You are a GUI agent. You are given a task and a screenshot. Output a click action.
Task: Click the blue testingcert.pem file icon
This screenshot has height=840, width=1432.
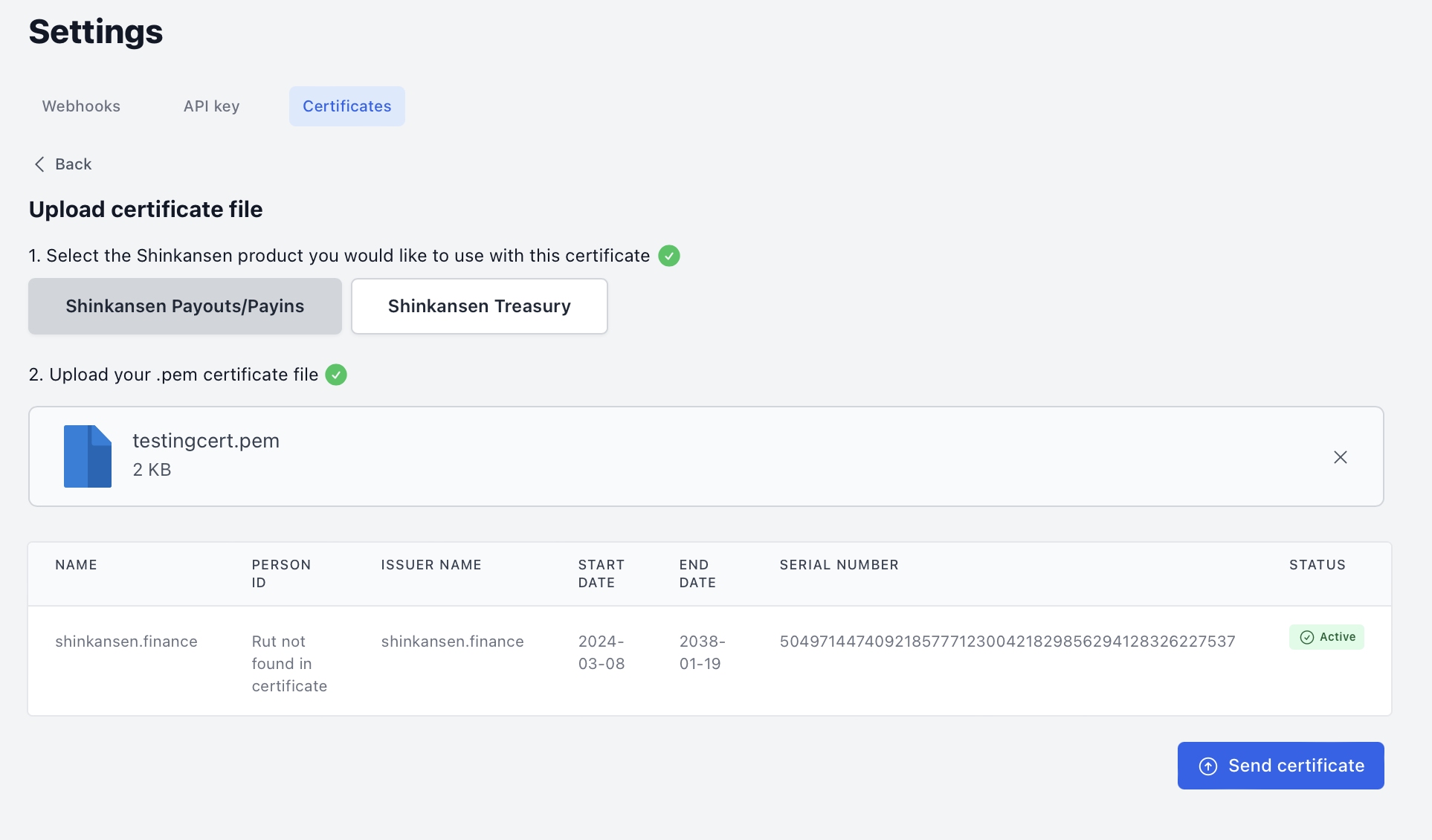pyautogui.click(x=88, y=456)
